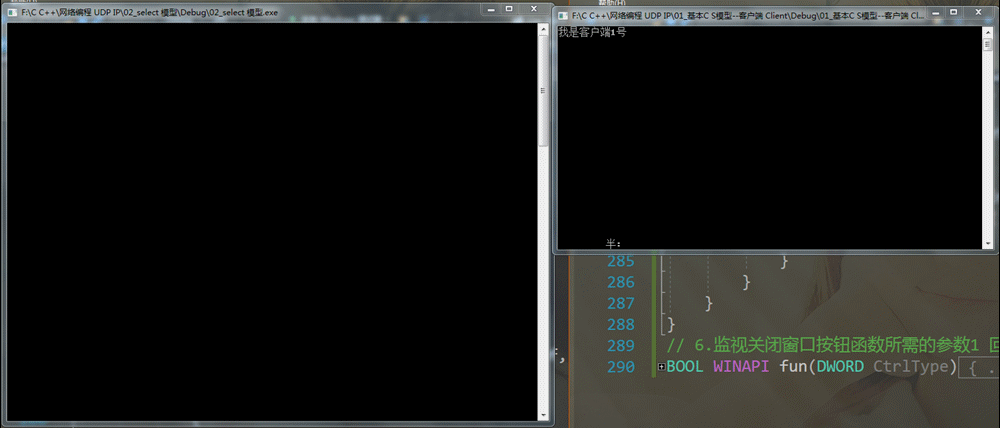Viewport: 1000px width, 428px height.
Task: Click the BOOL keyword in code
Action: [686, 367]
